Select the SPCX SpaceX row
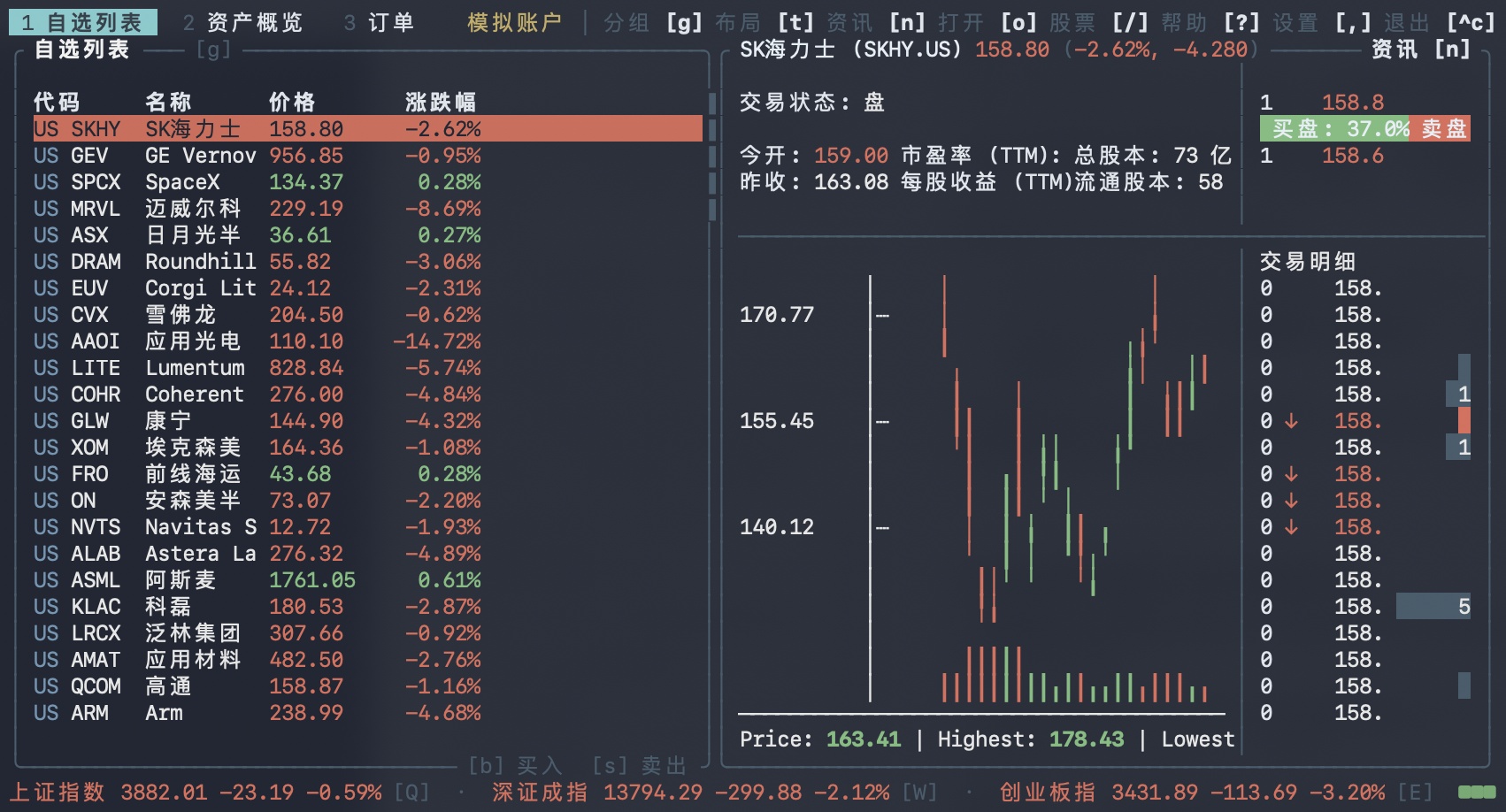This screenshot has width=1506, height=812. 368,182
